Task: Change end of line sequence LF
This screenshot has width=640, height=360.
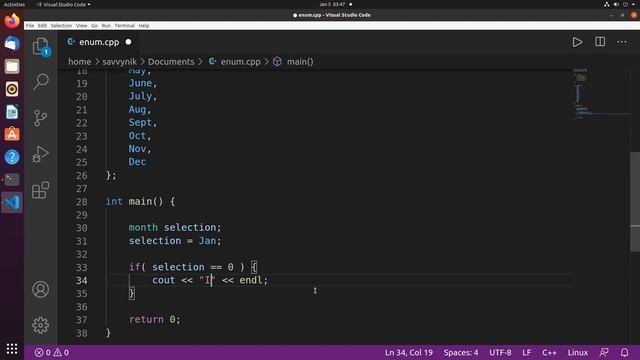Action: pos(527,352)
